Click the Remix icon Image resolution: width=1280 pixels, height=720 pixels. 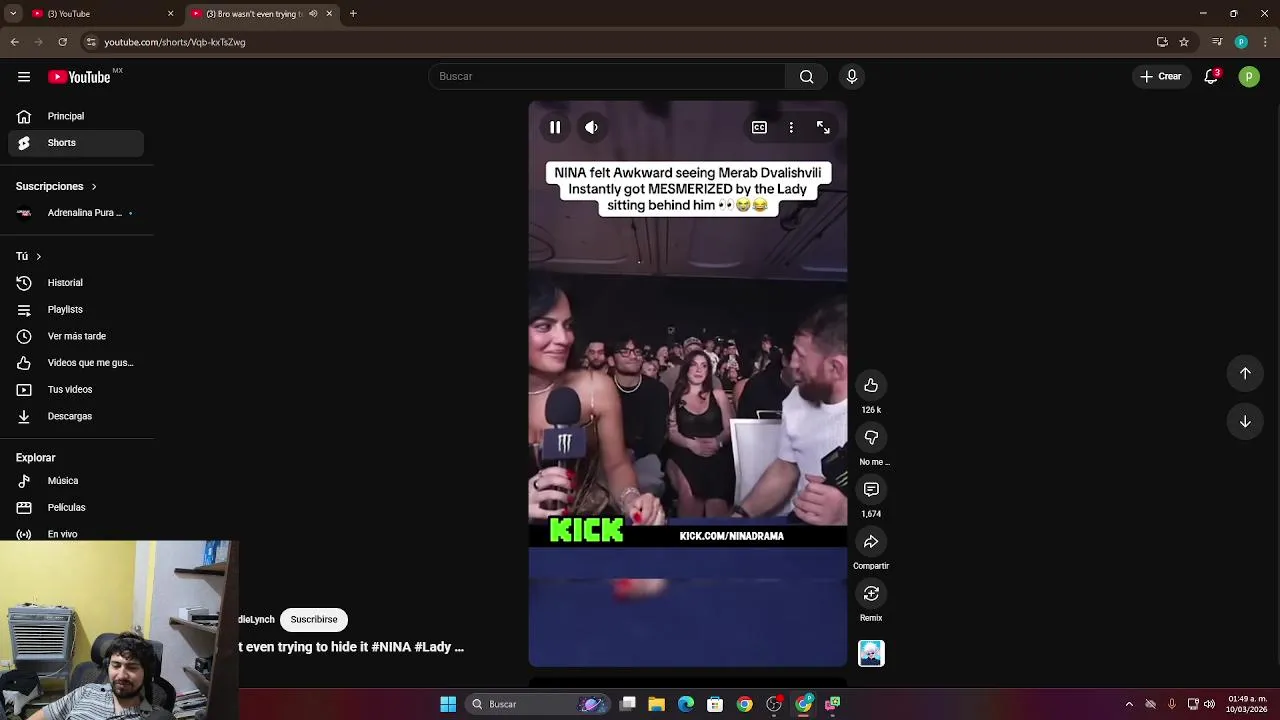click(x=871, y=594)
